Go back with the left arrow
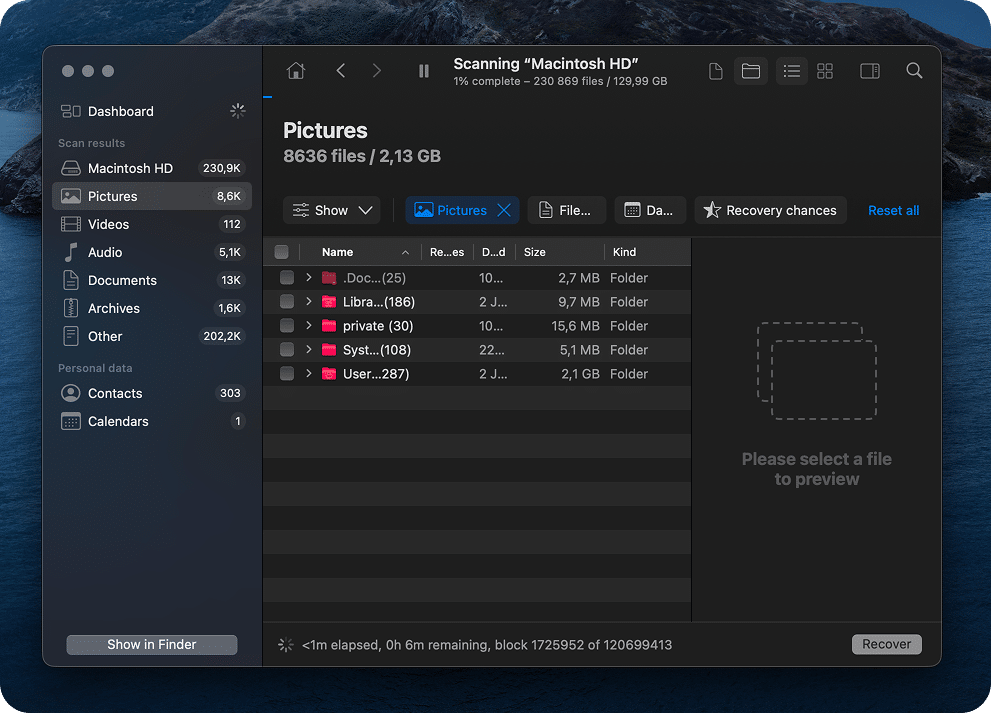The image size is (991, 713). coord(341,71)
